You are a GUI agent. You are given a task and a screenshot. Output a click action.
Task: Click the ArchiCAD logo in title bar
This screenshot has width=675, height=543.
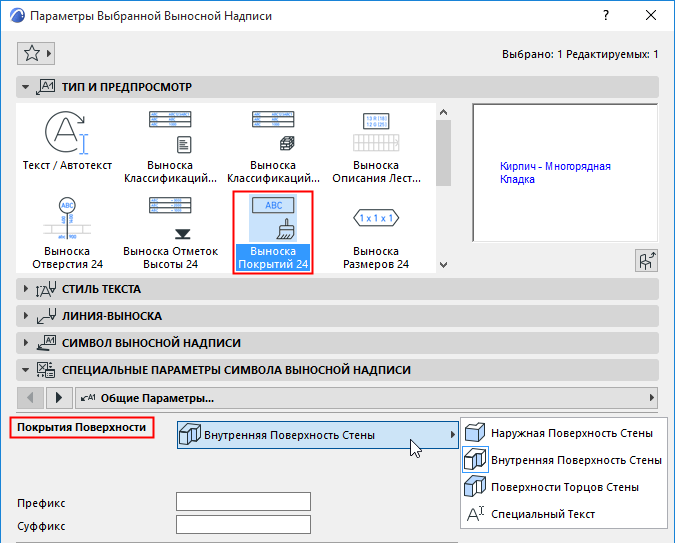point(17,16)
